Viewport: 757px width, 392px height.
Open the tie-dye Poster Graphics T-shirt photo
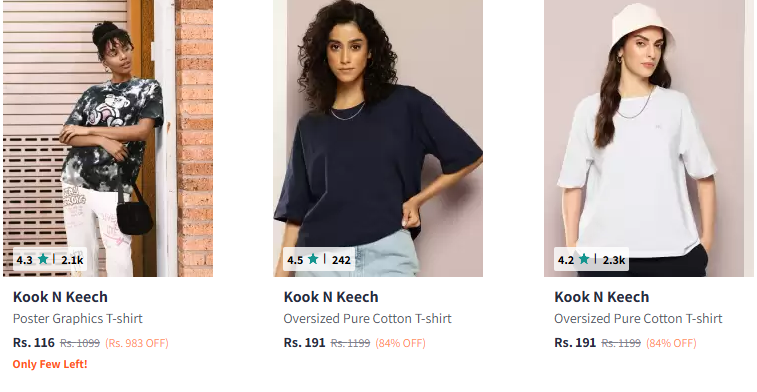pyautogui.click(x=108, y=138)
